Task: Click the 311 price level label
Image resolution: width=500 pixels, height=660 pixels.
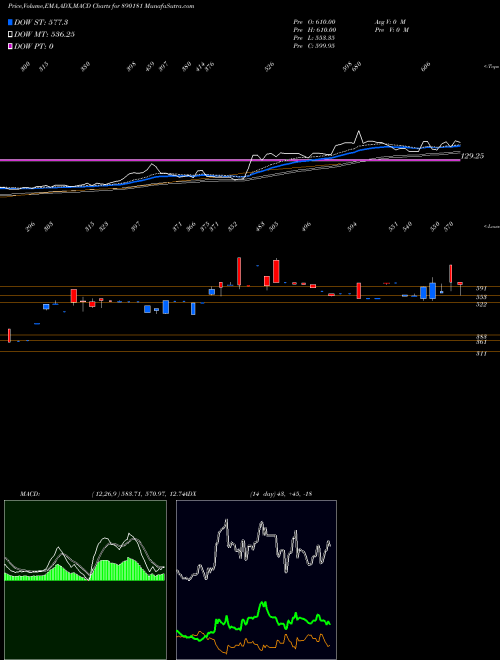Action: pyautogui.click(x=481, y=354)
